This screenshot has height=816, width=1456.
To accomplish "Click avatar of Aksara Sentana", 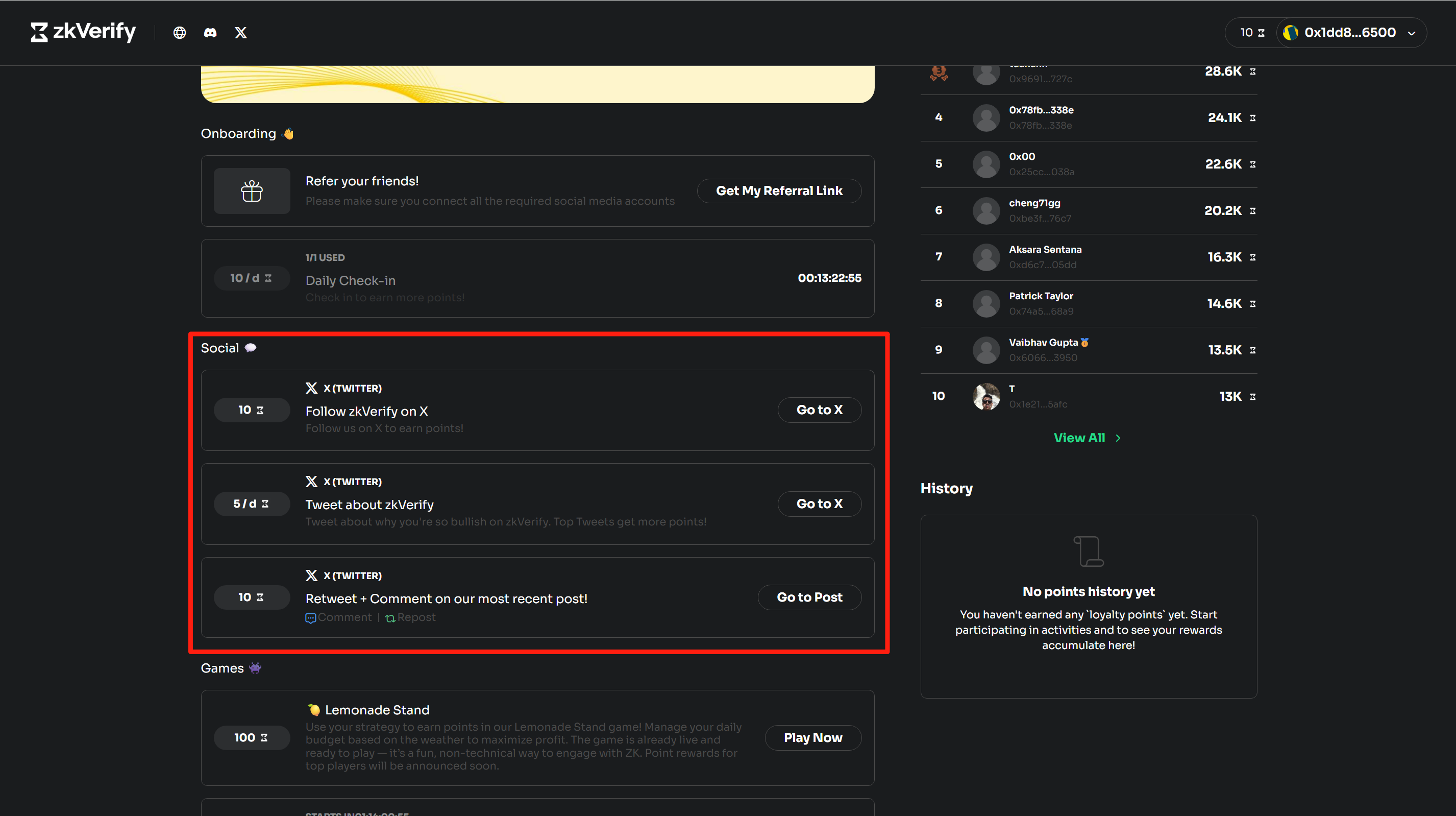I will tap(986, 257).
